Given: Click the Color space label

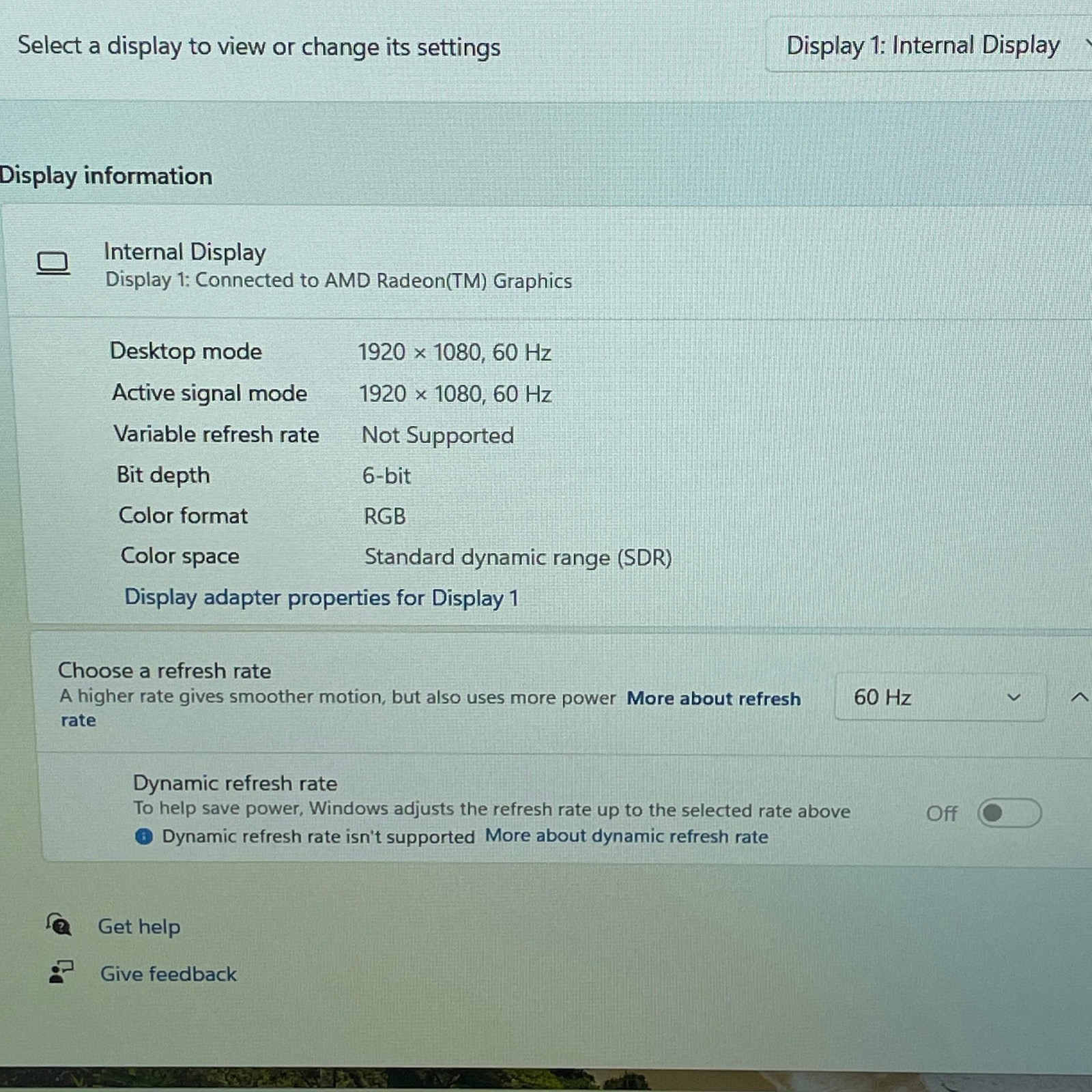Looking at the screenshot, I should pos(180,556).
